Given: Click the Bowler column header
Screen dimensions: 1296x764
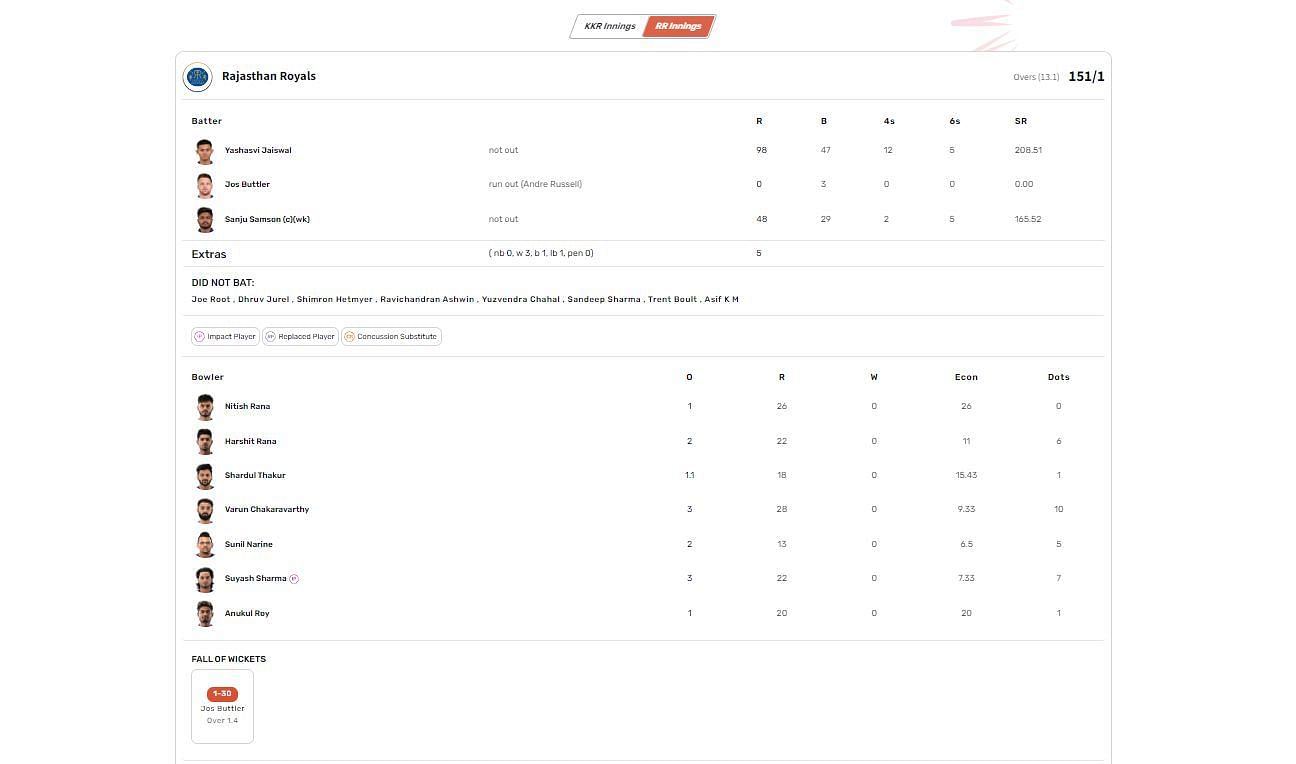Looking at the screenshot, I should point(208,377).
